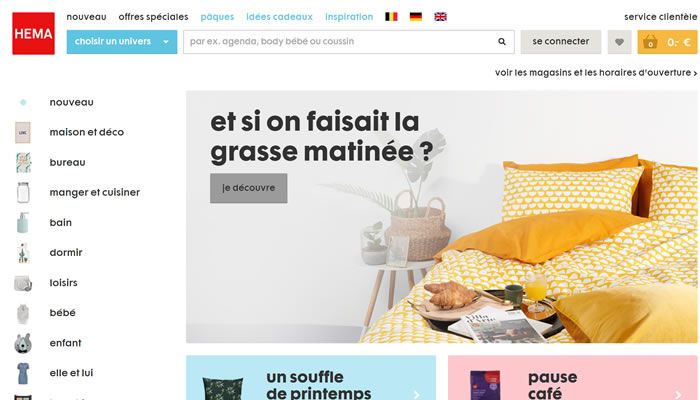Open the idées cadeaux menu item
Viewport: 700px width, 400px height.
(279, 17)
